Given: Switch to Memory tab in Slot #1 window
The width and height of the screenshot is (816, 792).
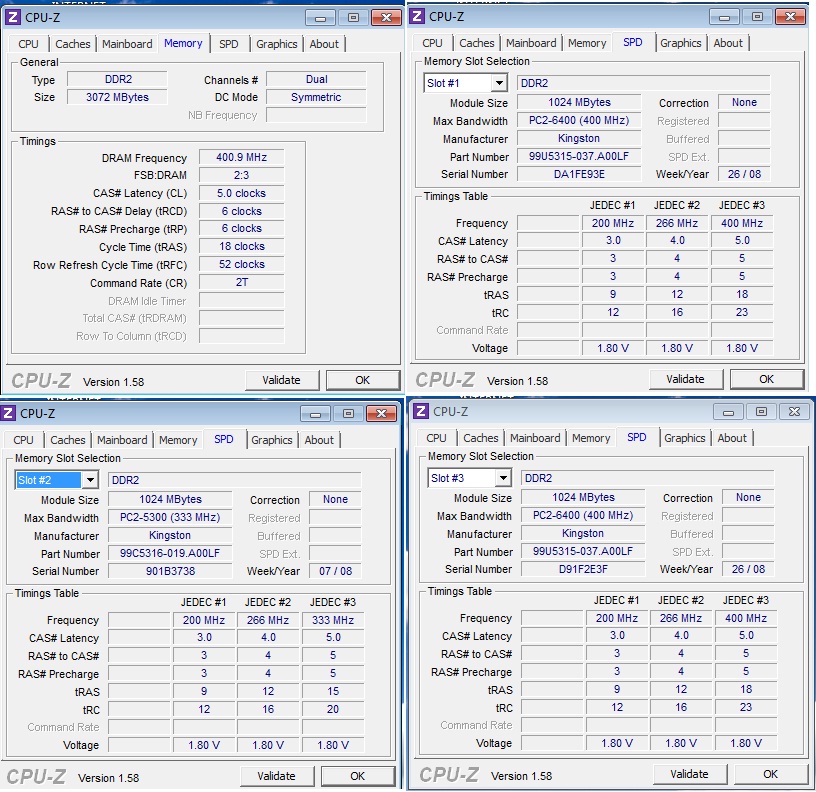Looking at the screenshot, I should 587,43.
